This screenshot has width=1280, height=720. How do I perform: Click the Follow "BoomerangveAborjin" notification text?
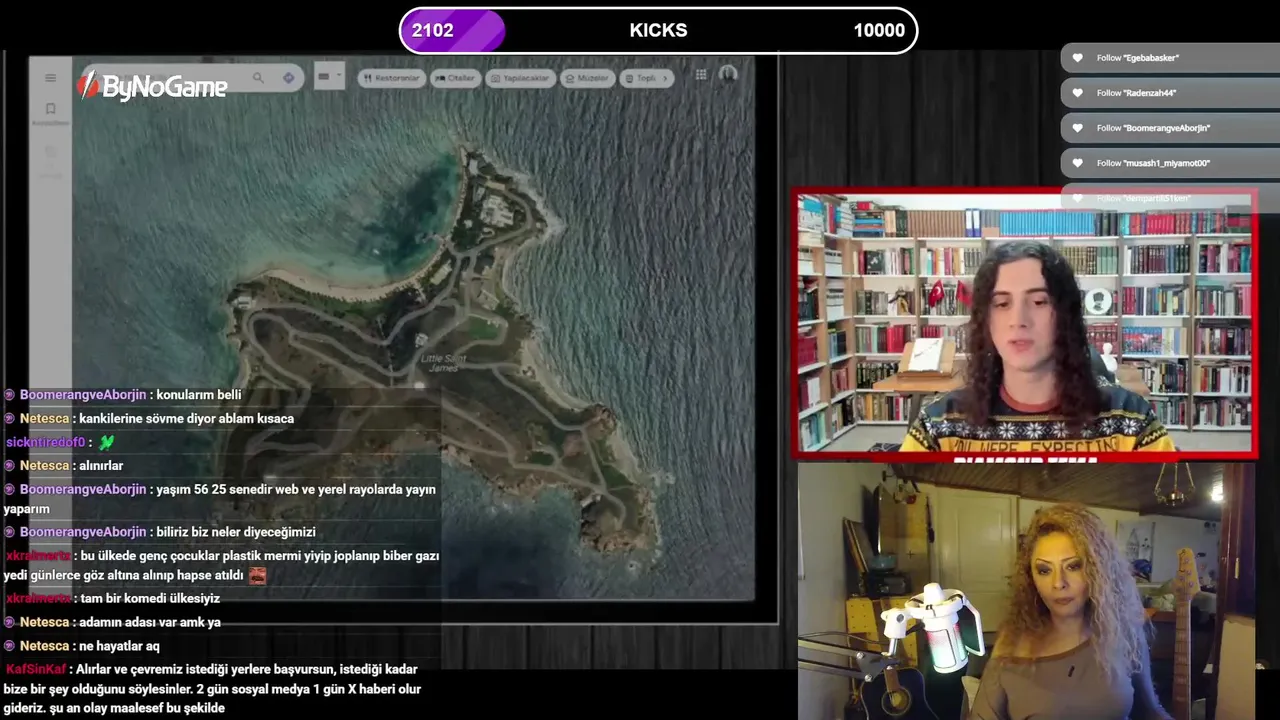[x=1153, y=128]
